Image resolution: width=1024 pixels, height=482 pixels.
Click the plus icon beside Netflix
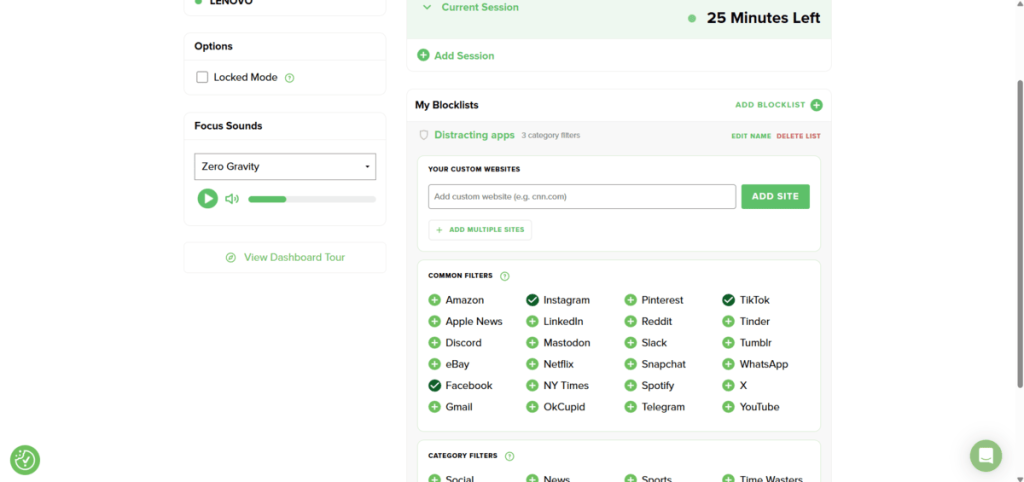tap(532, 364)
